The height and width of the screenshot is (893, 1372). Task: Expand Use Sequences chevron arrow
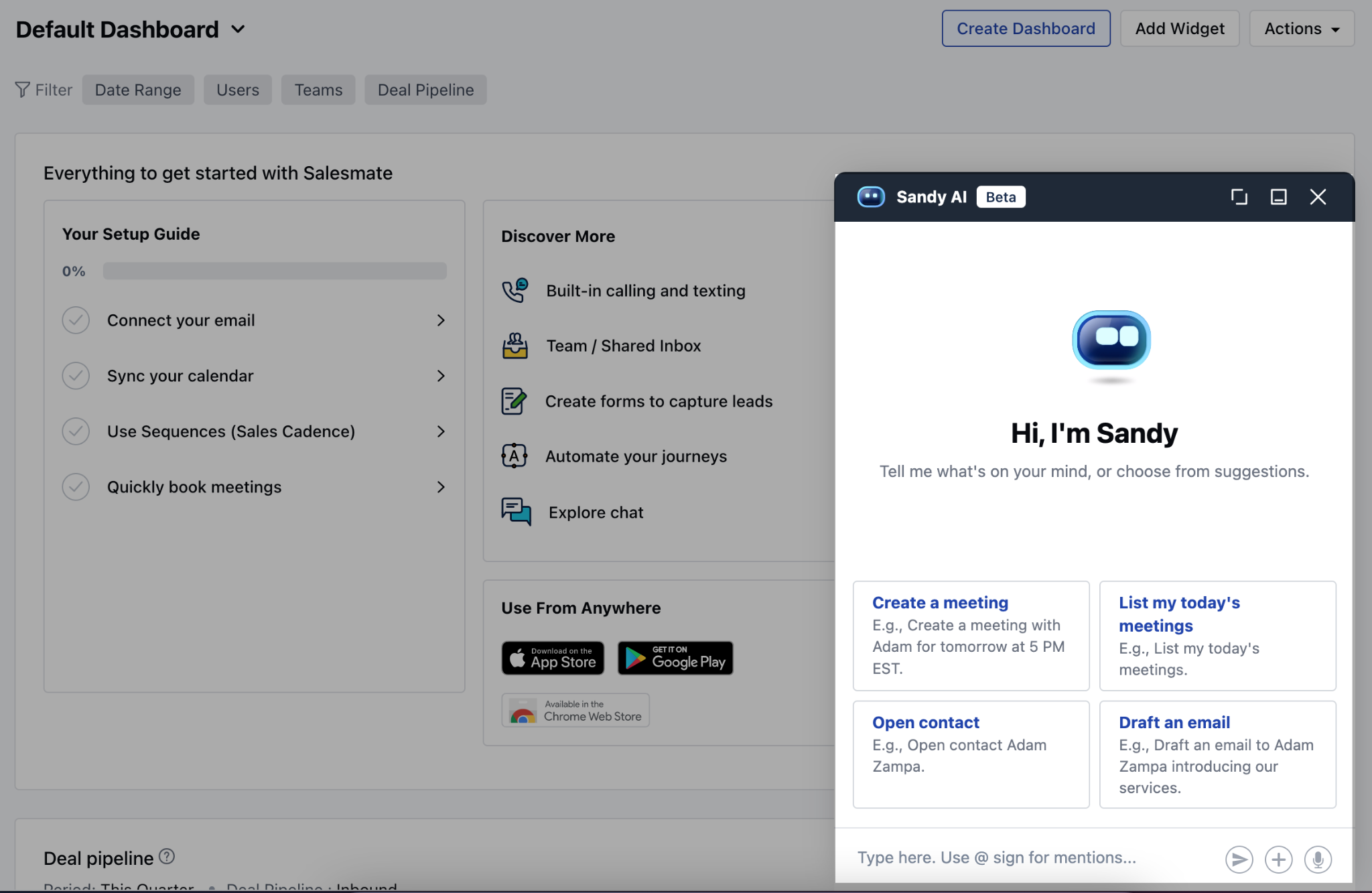(x=441, y=431)
